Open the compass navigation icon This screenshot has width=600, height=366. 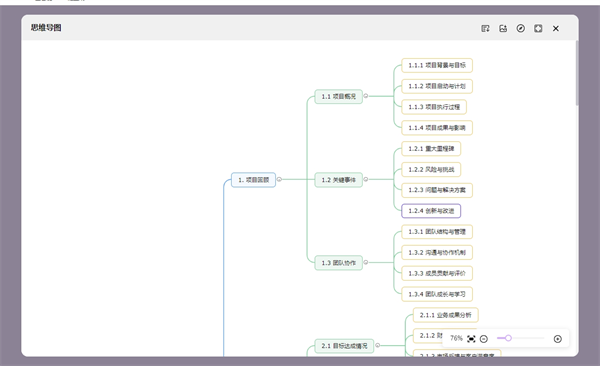[x=520, y=28]
